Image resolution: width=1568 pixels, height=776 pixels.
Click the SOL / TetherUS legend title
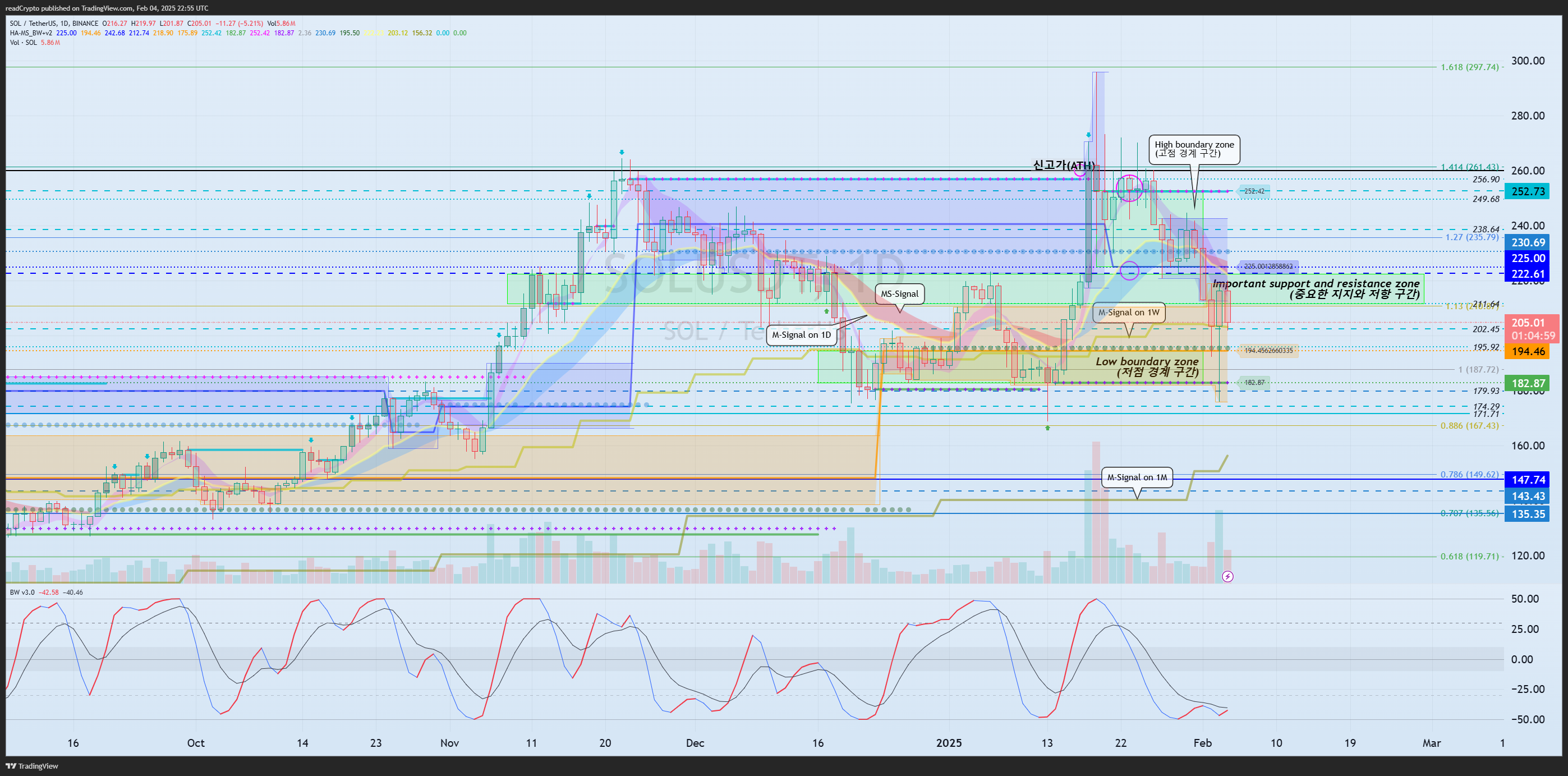[x=53, y=24]
